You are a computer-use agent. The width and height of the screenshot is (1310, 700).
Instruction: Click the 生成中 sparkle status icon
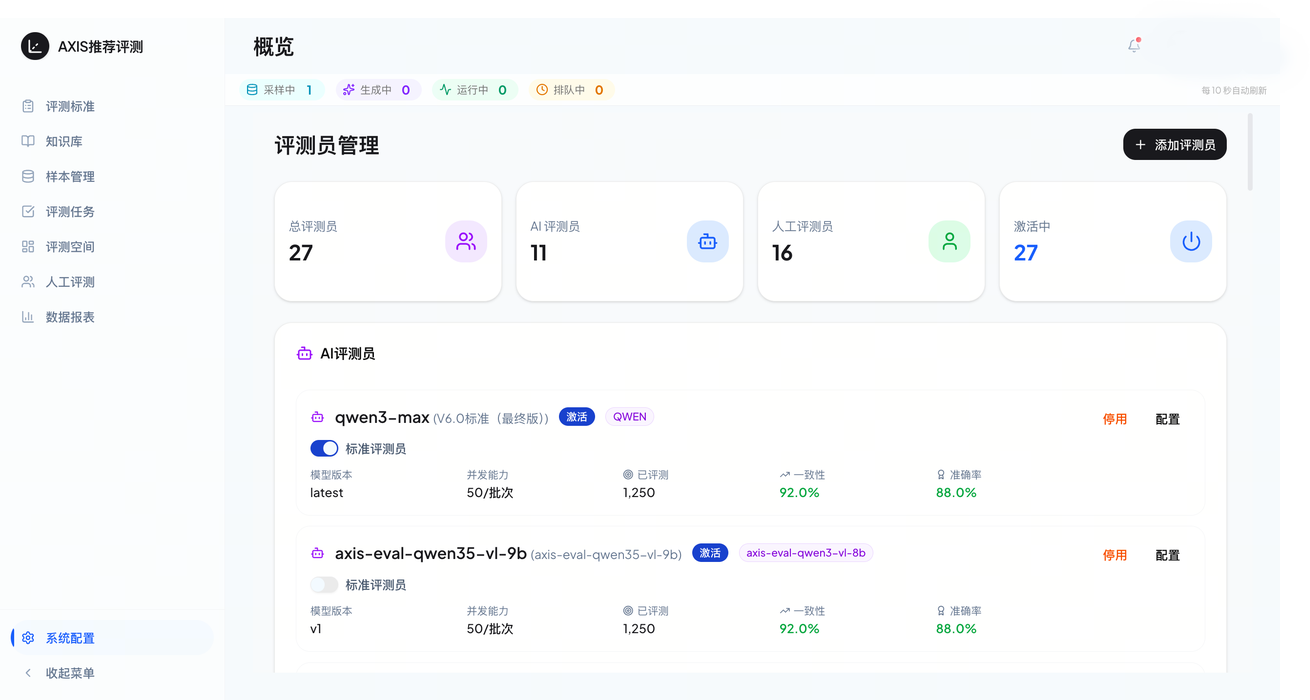click(x=349, y=90)
